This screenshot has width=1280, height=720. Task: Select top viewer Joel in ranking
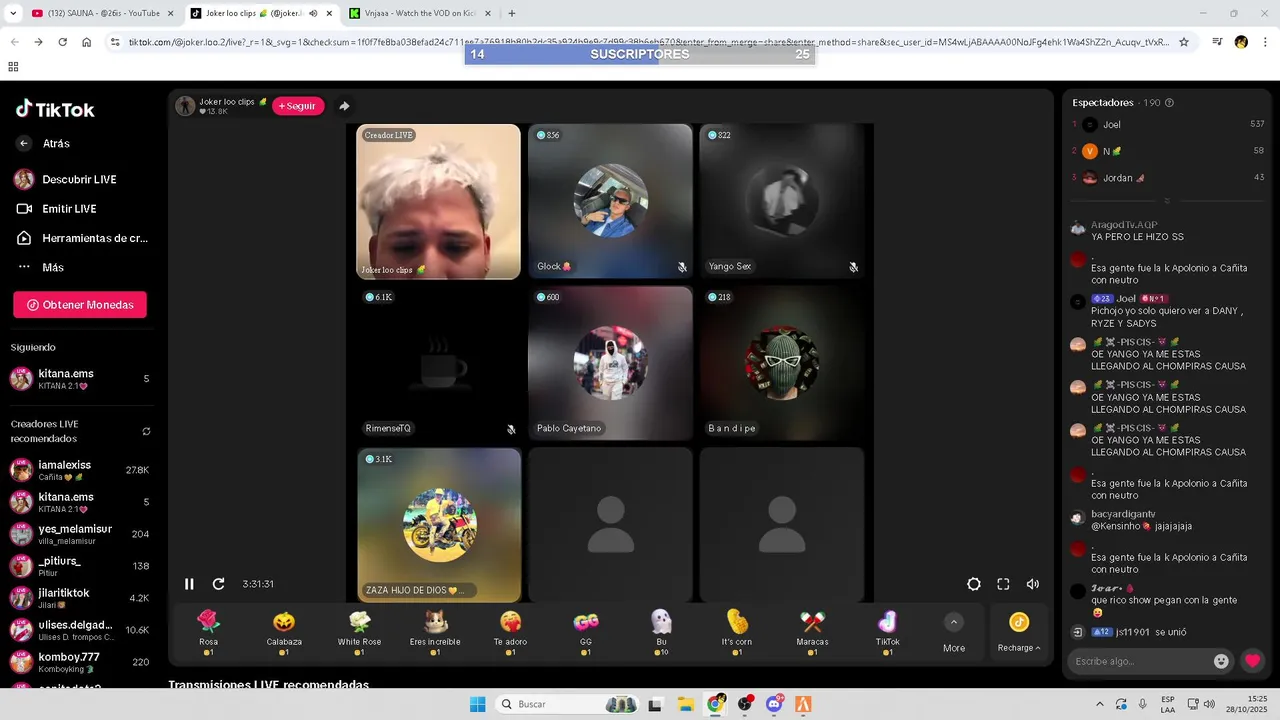point(1168,125)
